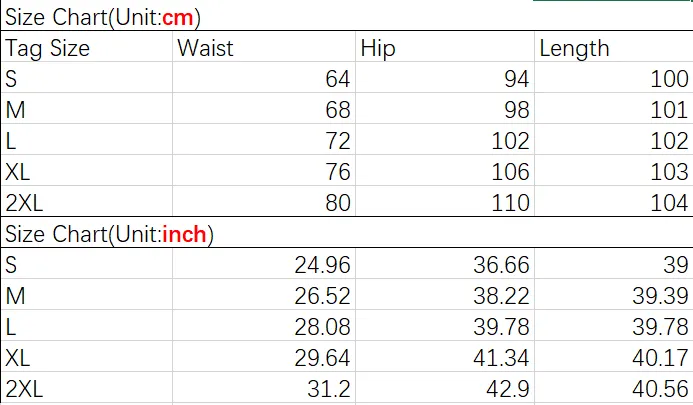This screenshot has width=693, height=405.
Task: Select the cell with hip value 98
Action: click(x=445, y=108)
